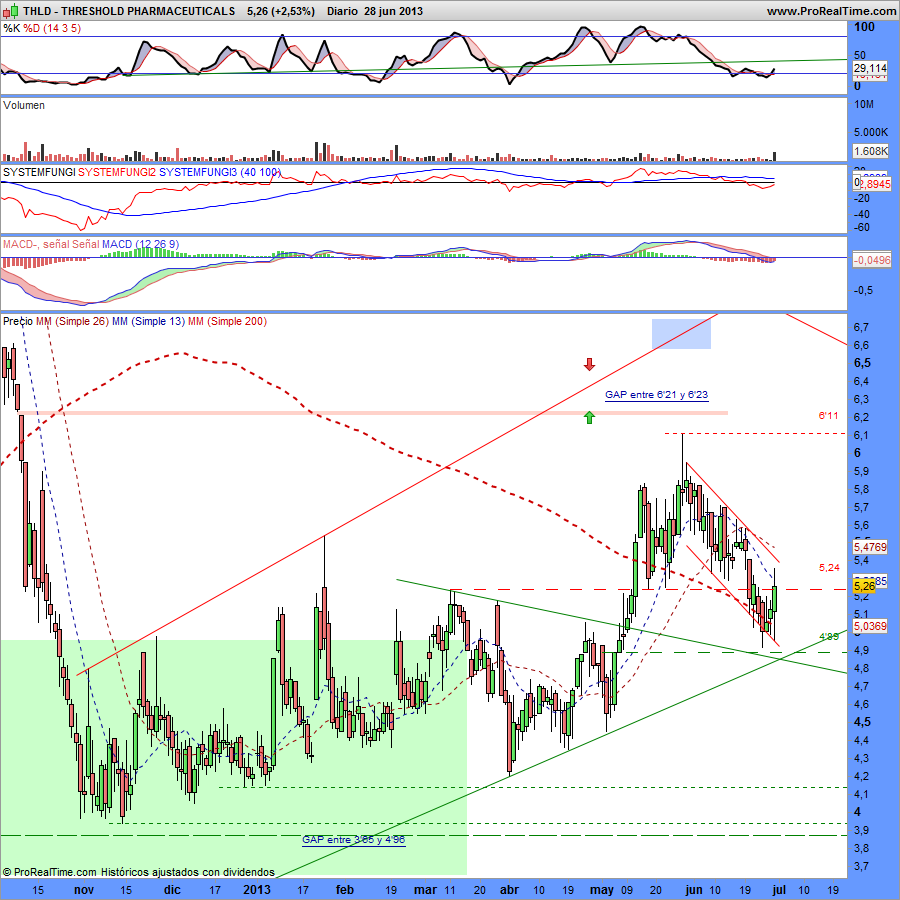Click the 29,114 stochastic value tag
Screen dimensions: 900x900
[x=870, y=68]
